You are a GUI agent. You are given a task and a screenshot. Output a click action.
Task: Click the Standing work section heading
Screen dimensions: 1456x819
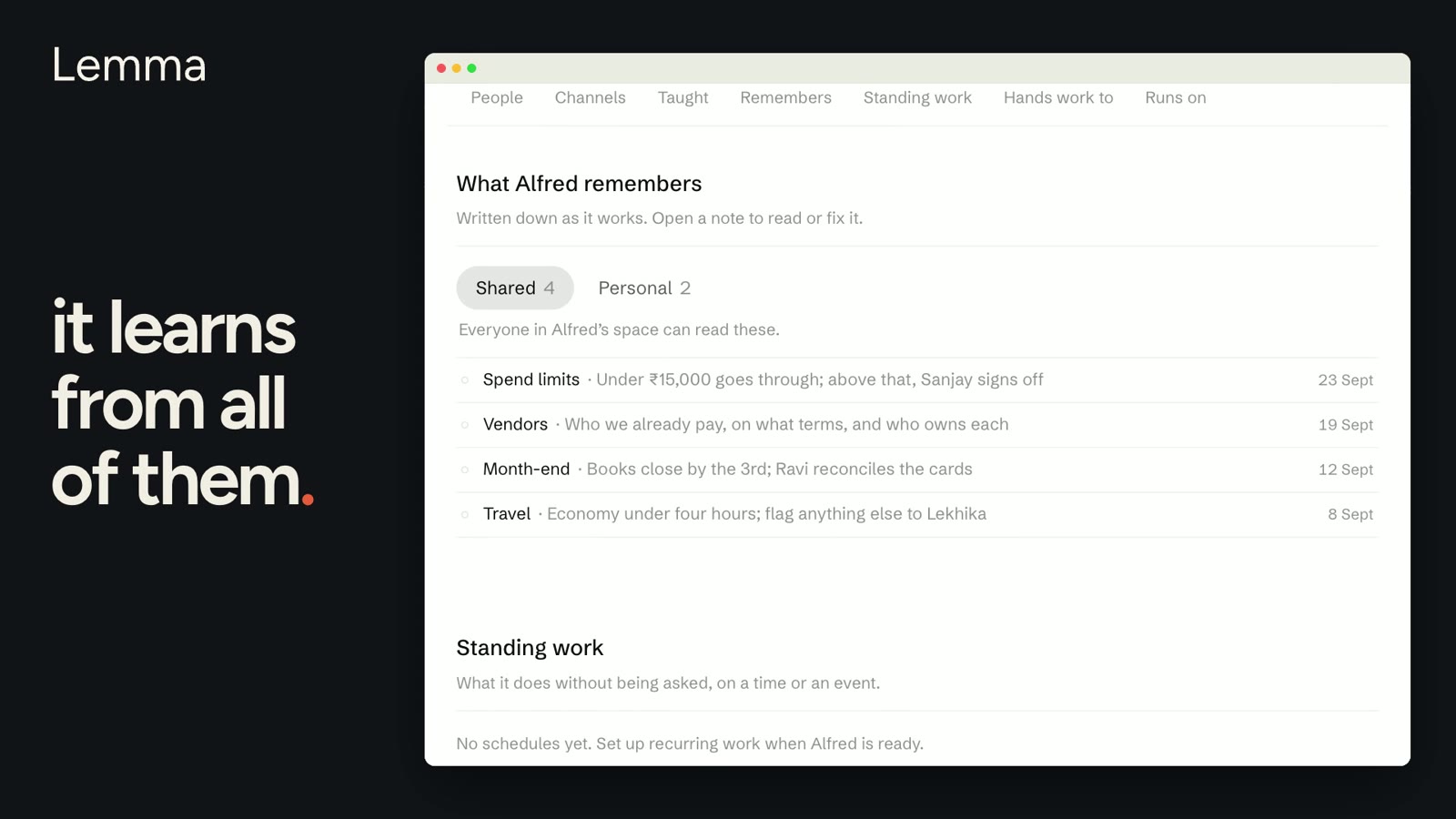pyautogui.click(x=530, y=647)
